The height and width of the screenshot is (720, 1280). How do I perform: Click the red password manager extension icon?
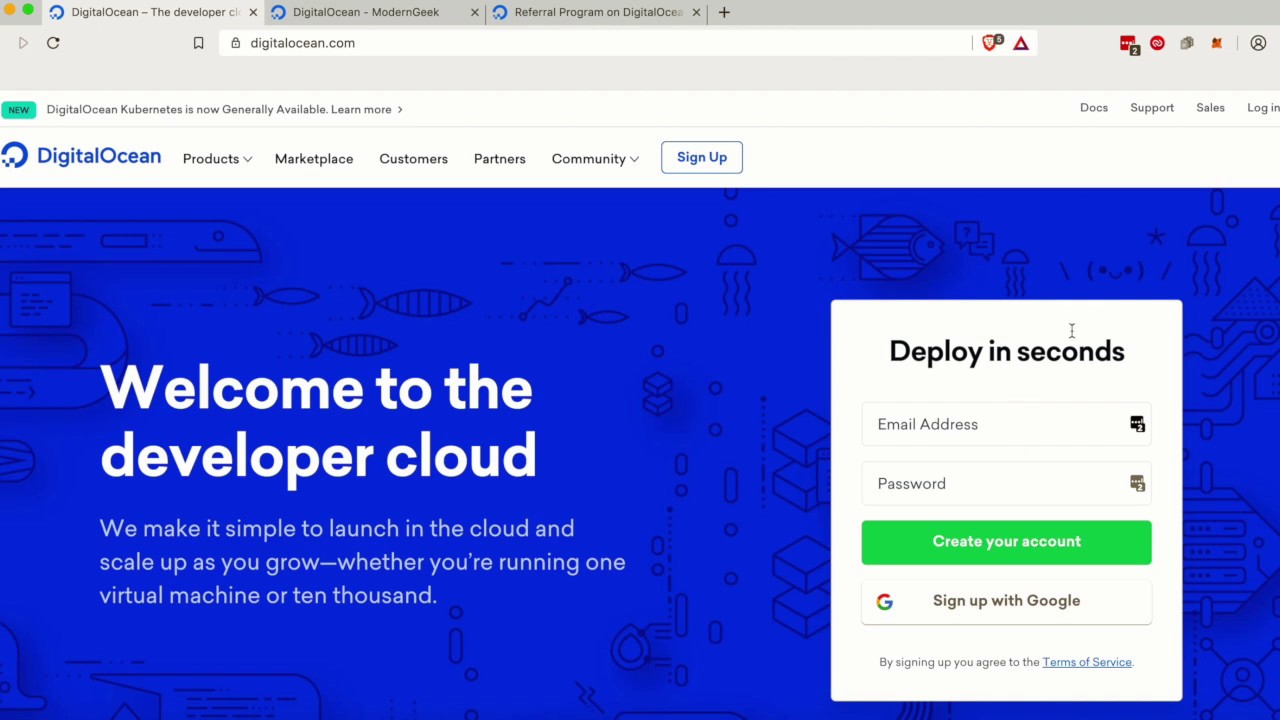[x=1129, y=44]
